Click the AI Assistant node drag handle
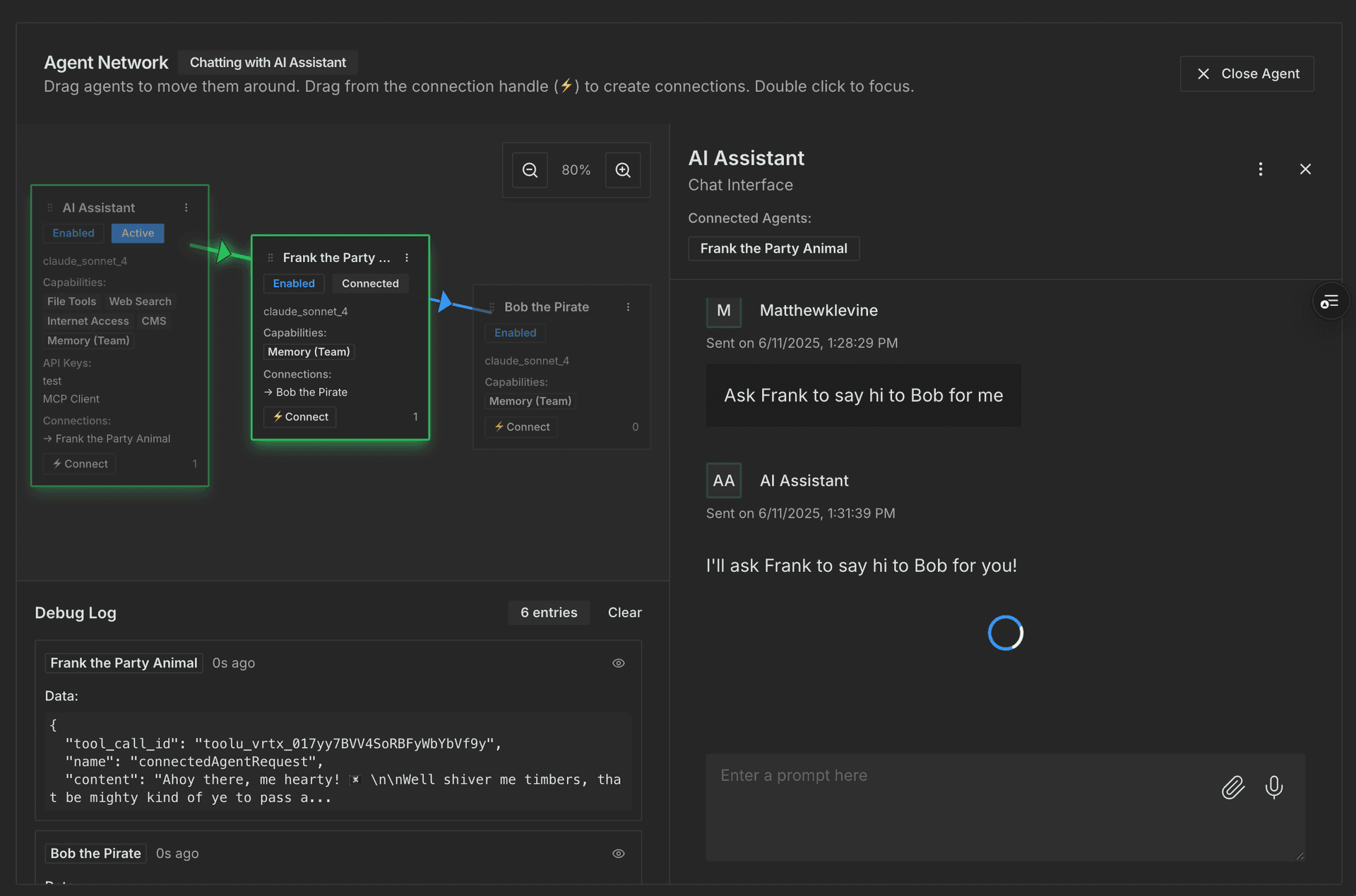This screenshot has width=1356, height=896. click(x=50, y=208)
